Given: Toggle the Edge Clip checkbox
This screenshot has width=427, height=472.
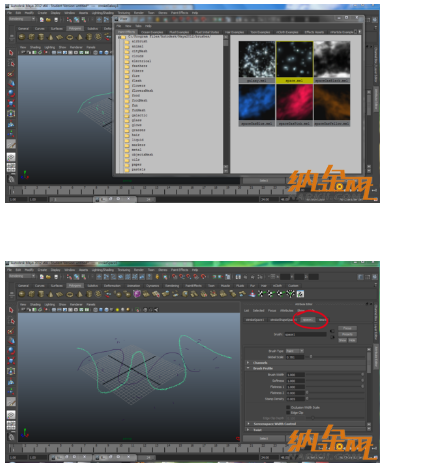Looking at the screenshot, I should 288,413.
